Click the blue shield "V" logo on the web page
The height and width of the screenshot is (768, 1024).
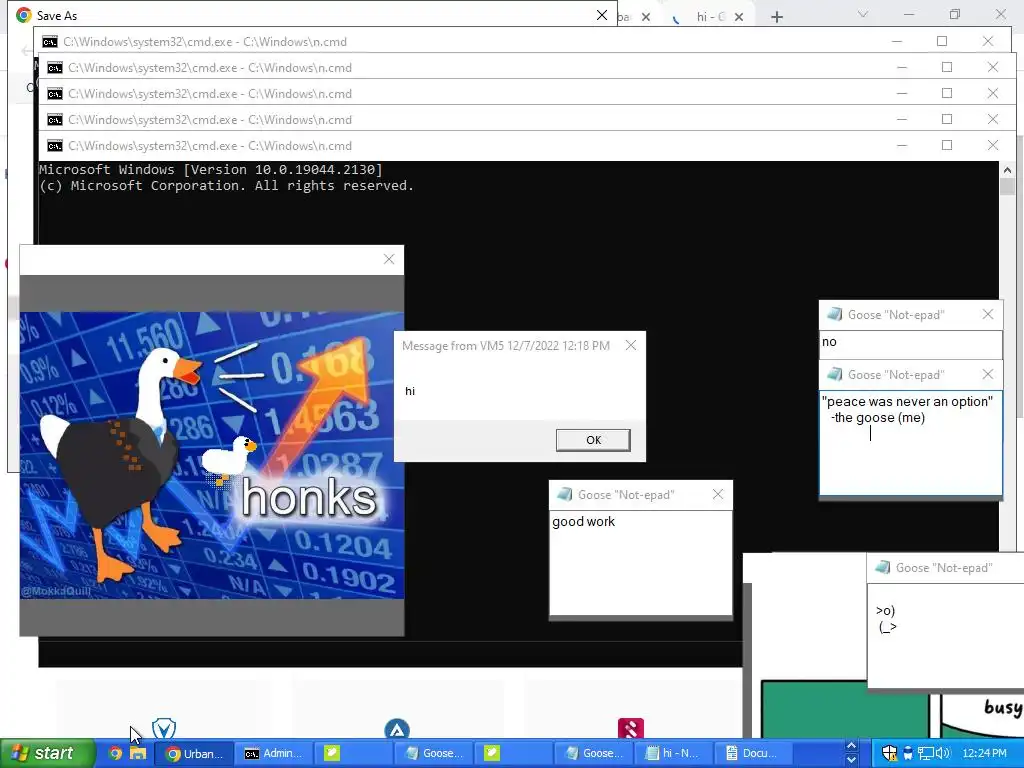click(164, 729)
